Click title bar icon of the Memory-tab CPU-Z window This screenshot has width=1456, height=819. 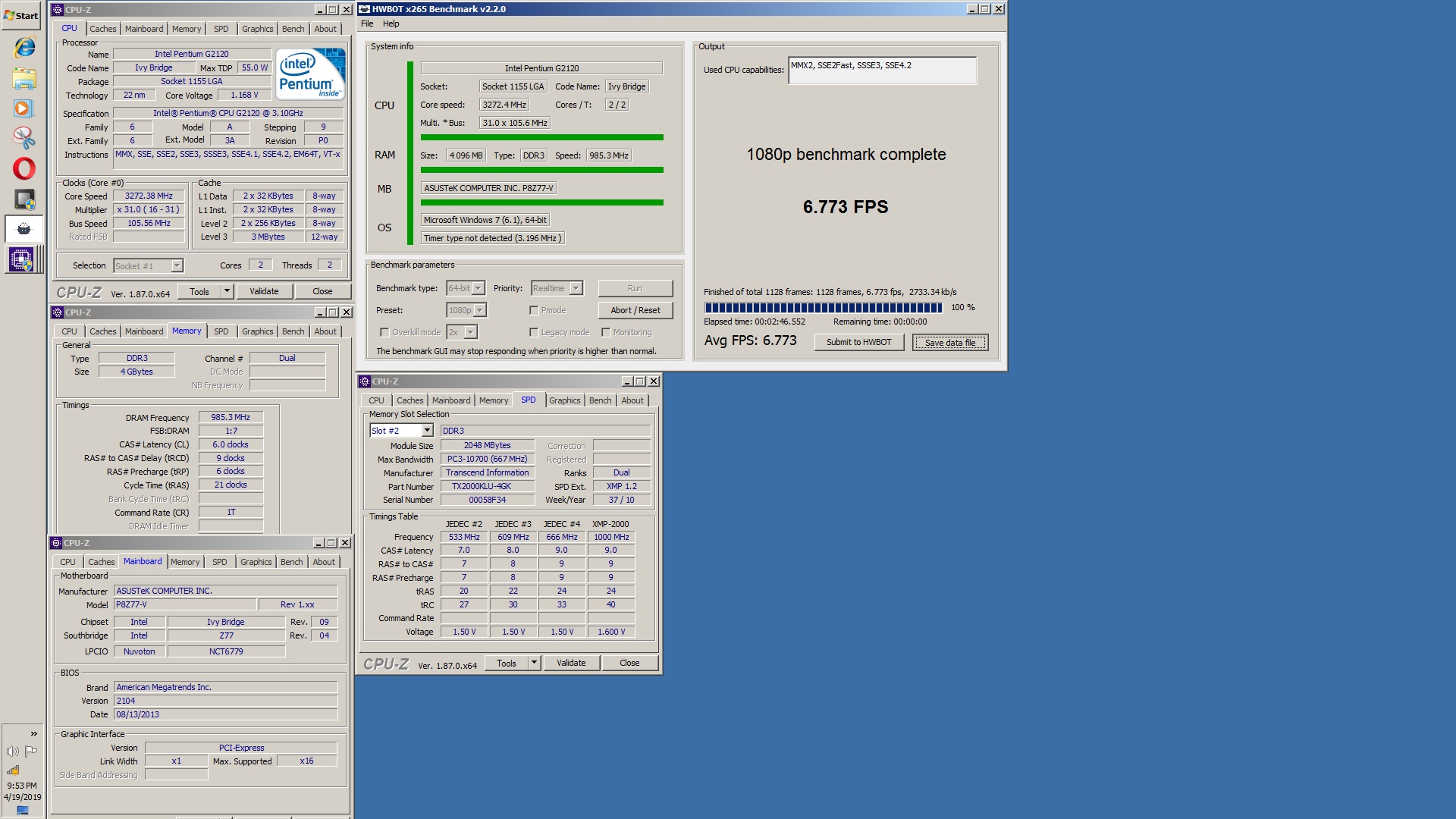(58, 312)
